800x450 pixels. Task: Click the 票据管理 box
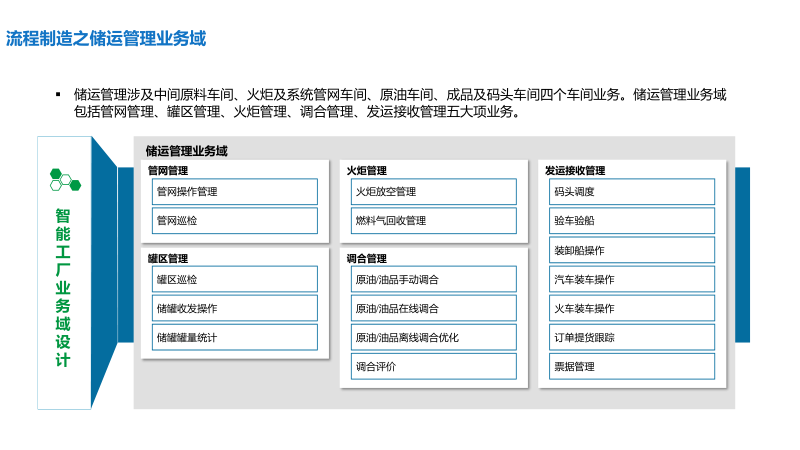tap(632, 366)
